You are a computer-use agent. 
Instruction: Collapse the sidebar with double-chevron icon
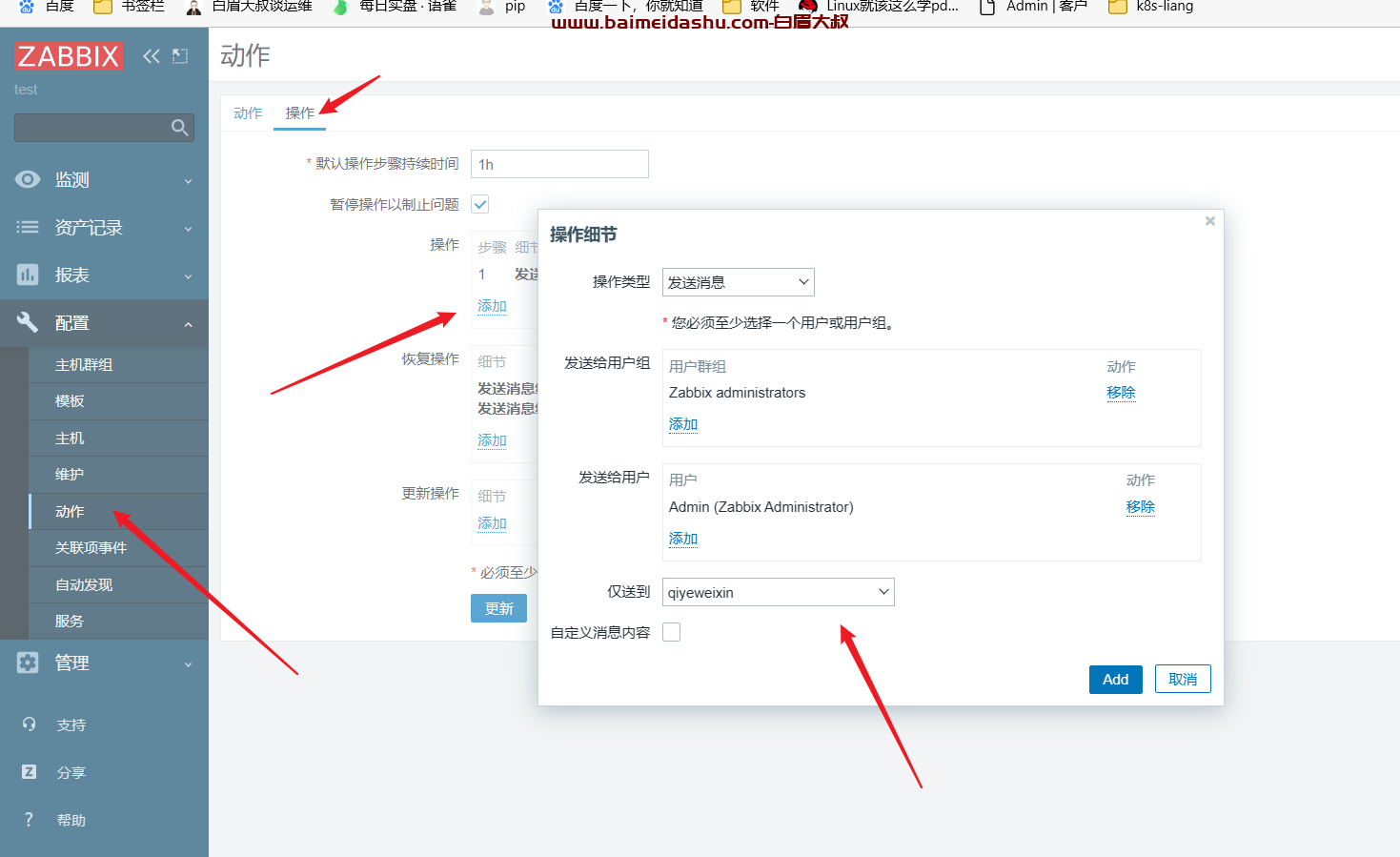coord(152,56)
